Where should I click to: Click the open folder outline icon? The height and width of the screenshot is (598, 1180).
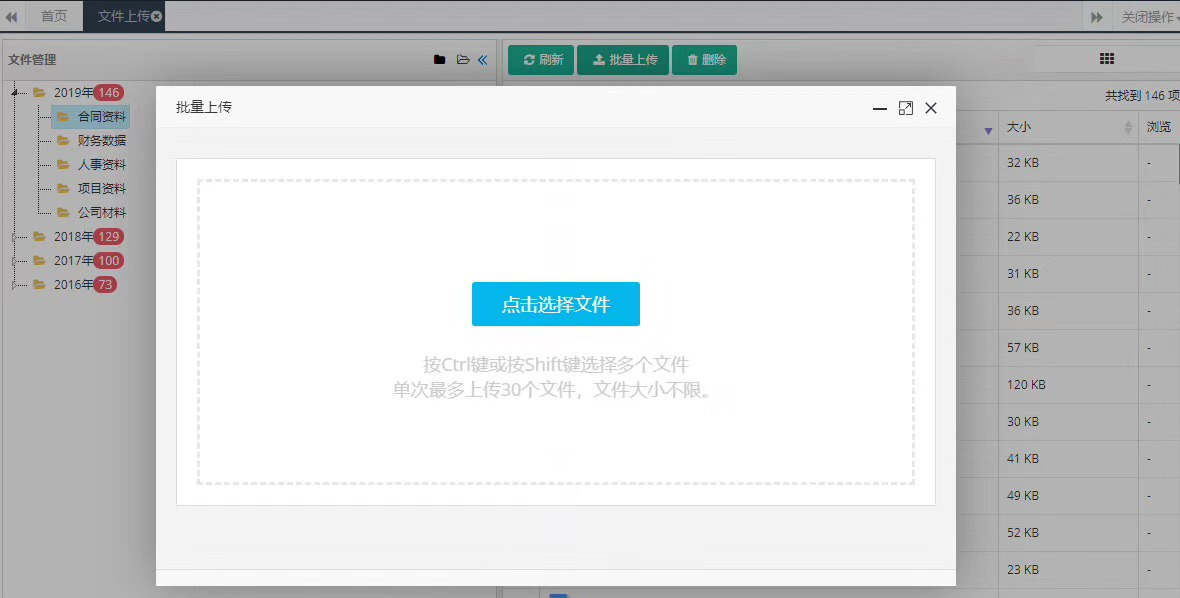[462, 60]
